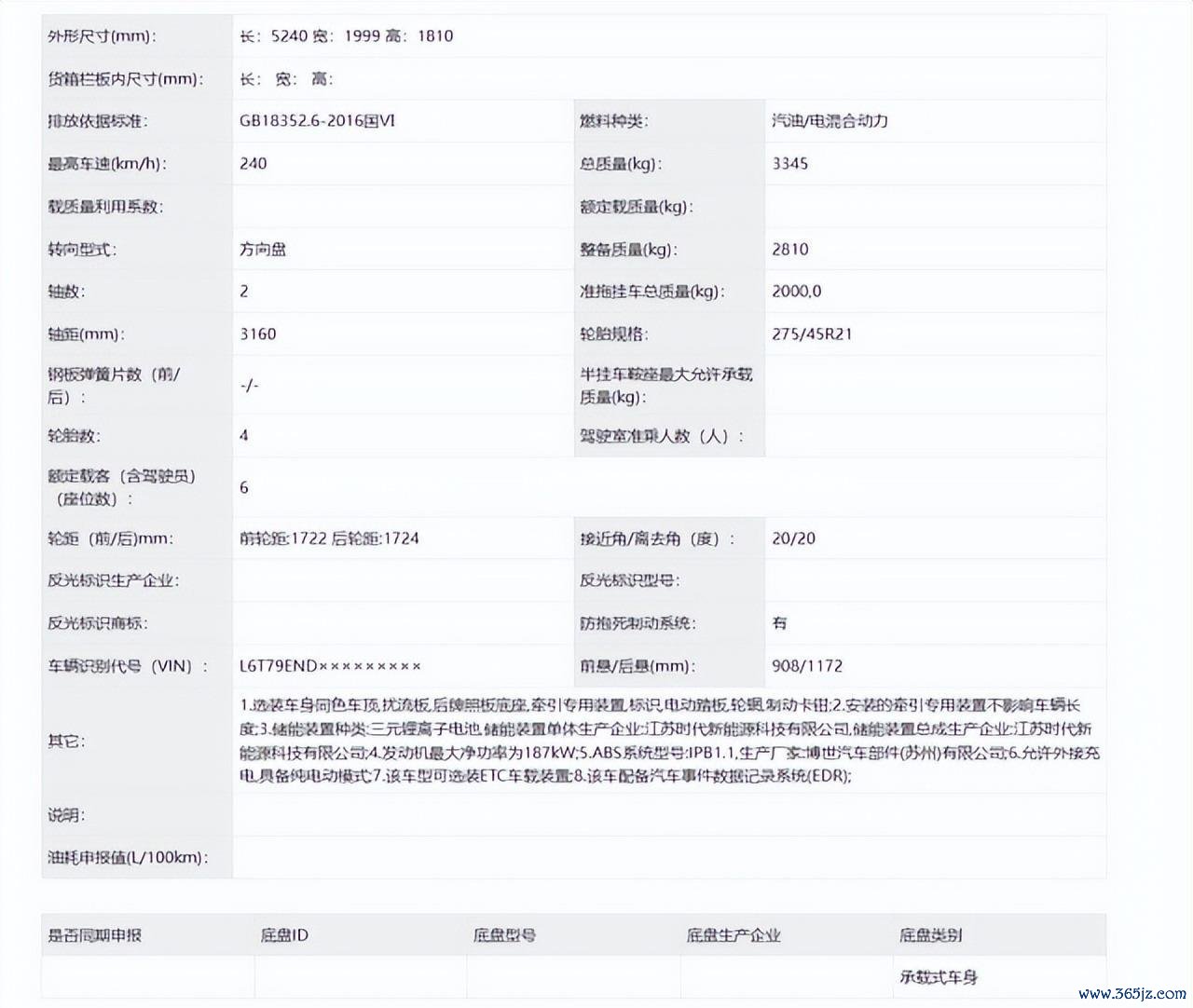Select the curb weight value 2810
This screenshot has height=1008, width=1193.
790,250
